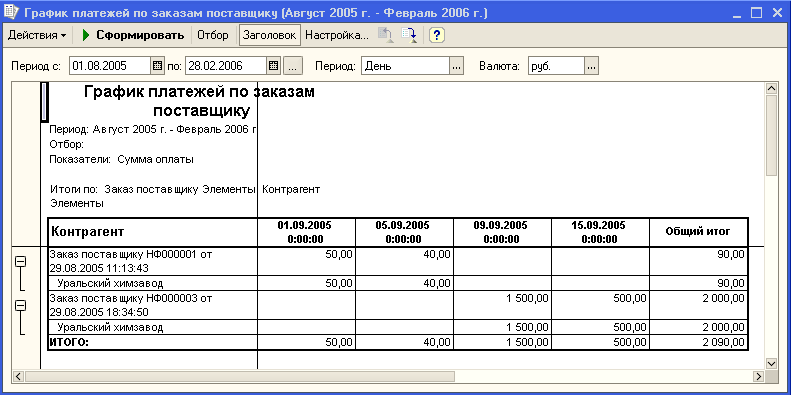
Task: Open the Период selection ellipsis button
Action: (x=456, y=66)
